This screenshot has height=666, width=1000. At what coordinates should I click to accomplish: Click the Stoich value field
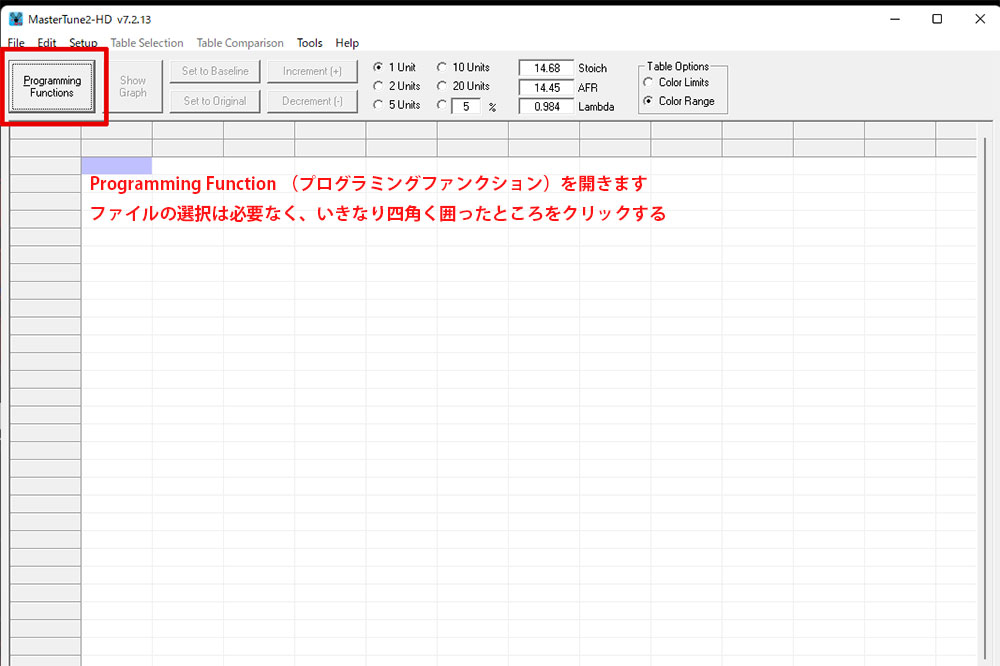coord(546,68)
